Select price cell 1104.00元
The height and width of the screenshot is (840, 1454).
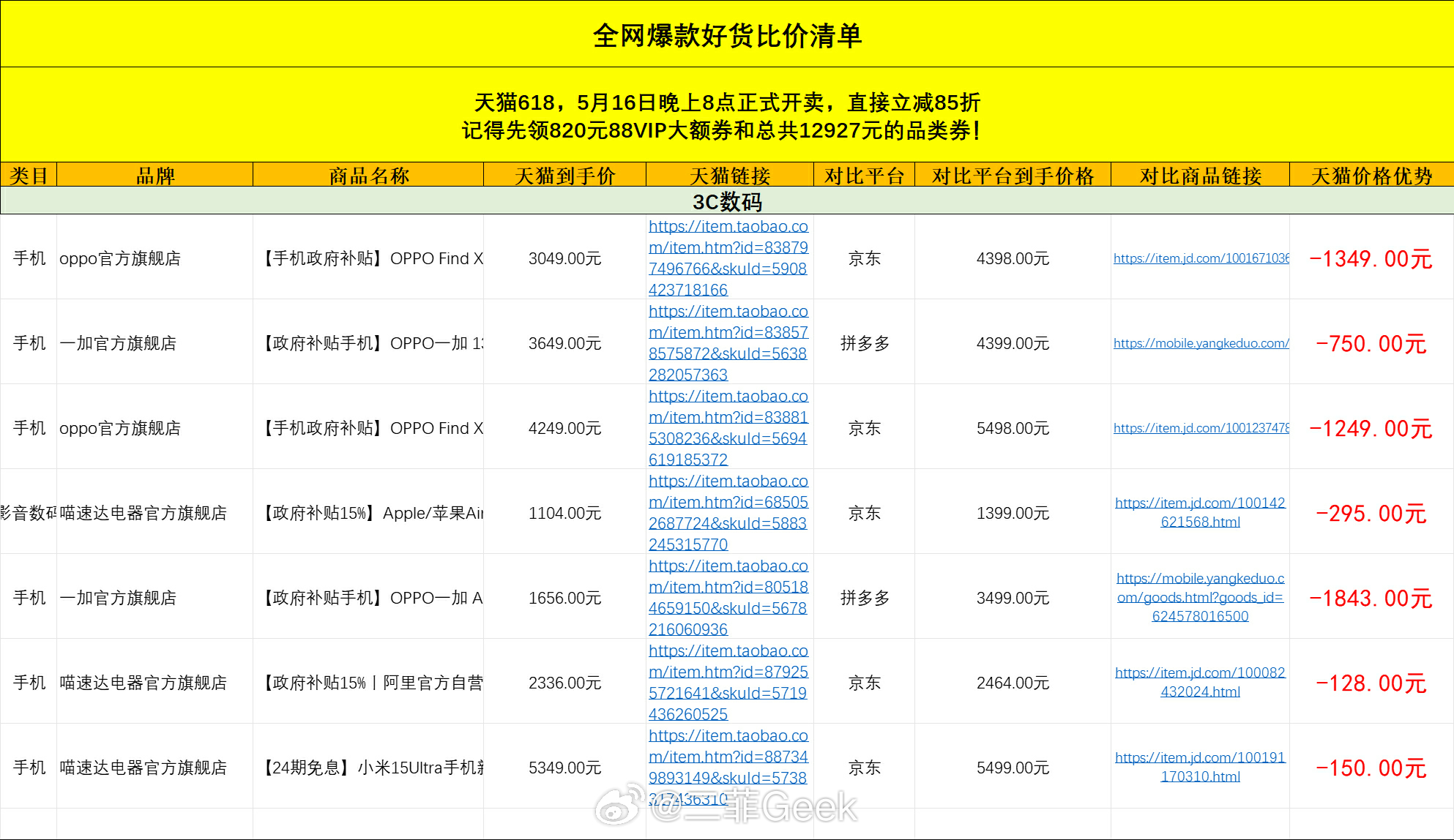tap(564, 513)
